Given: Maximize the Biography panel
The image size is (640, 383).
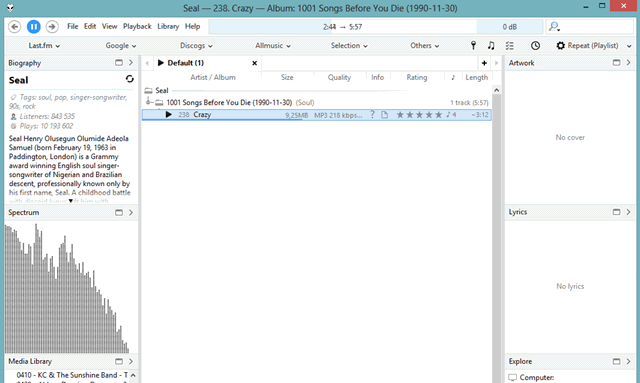Looking at the screenshot, I should pyautogui.click(x=119, y=63).
